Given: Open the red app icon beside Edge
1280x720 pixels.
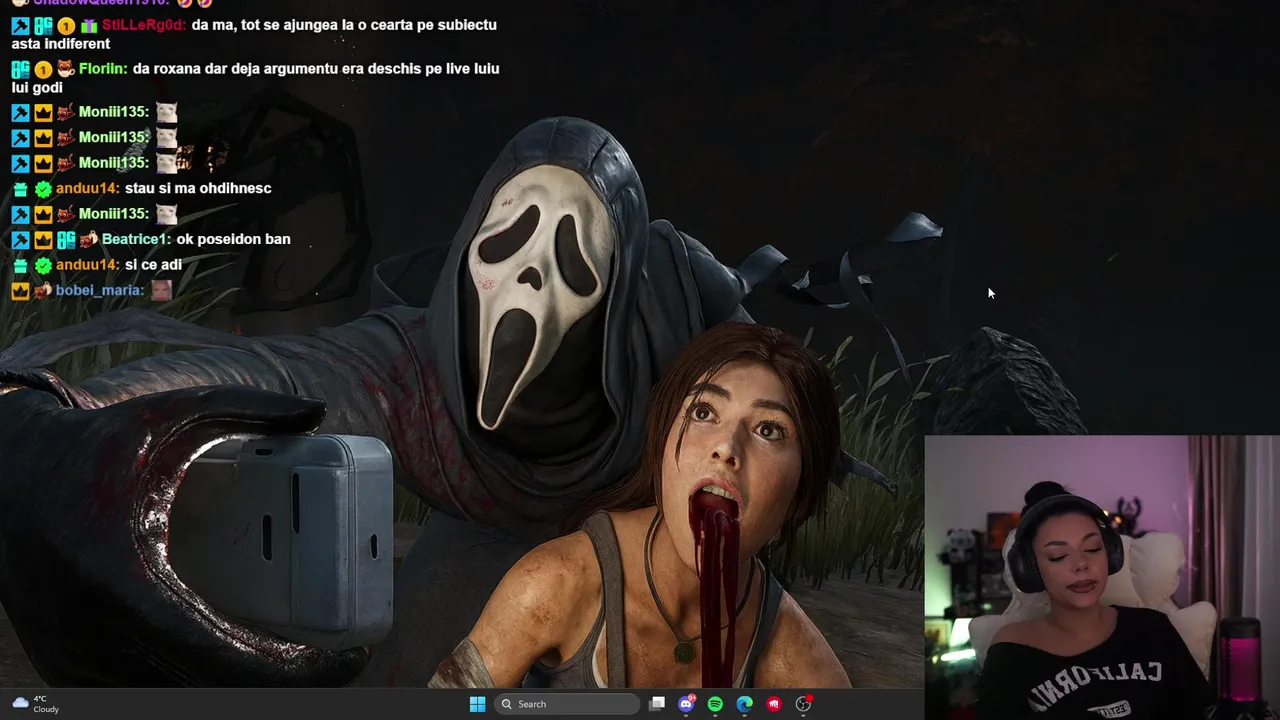Looking at the screenshot, I should (x=774, y=704).
